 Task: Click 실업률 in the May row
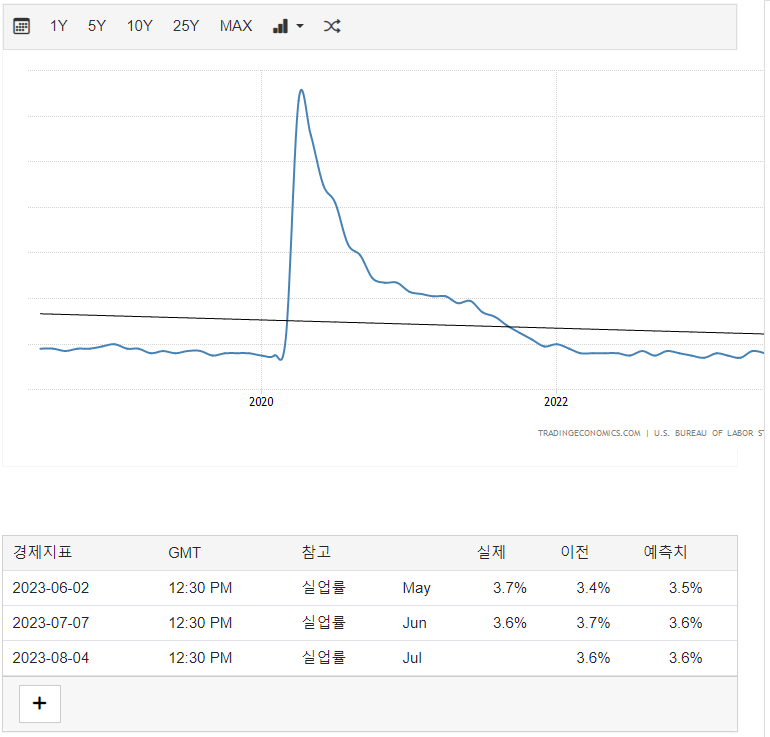[324, 587]
